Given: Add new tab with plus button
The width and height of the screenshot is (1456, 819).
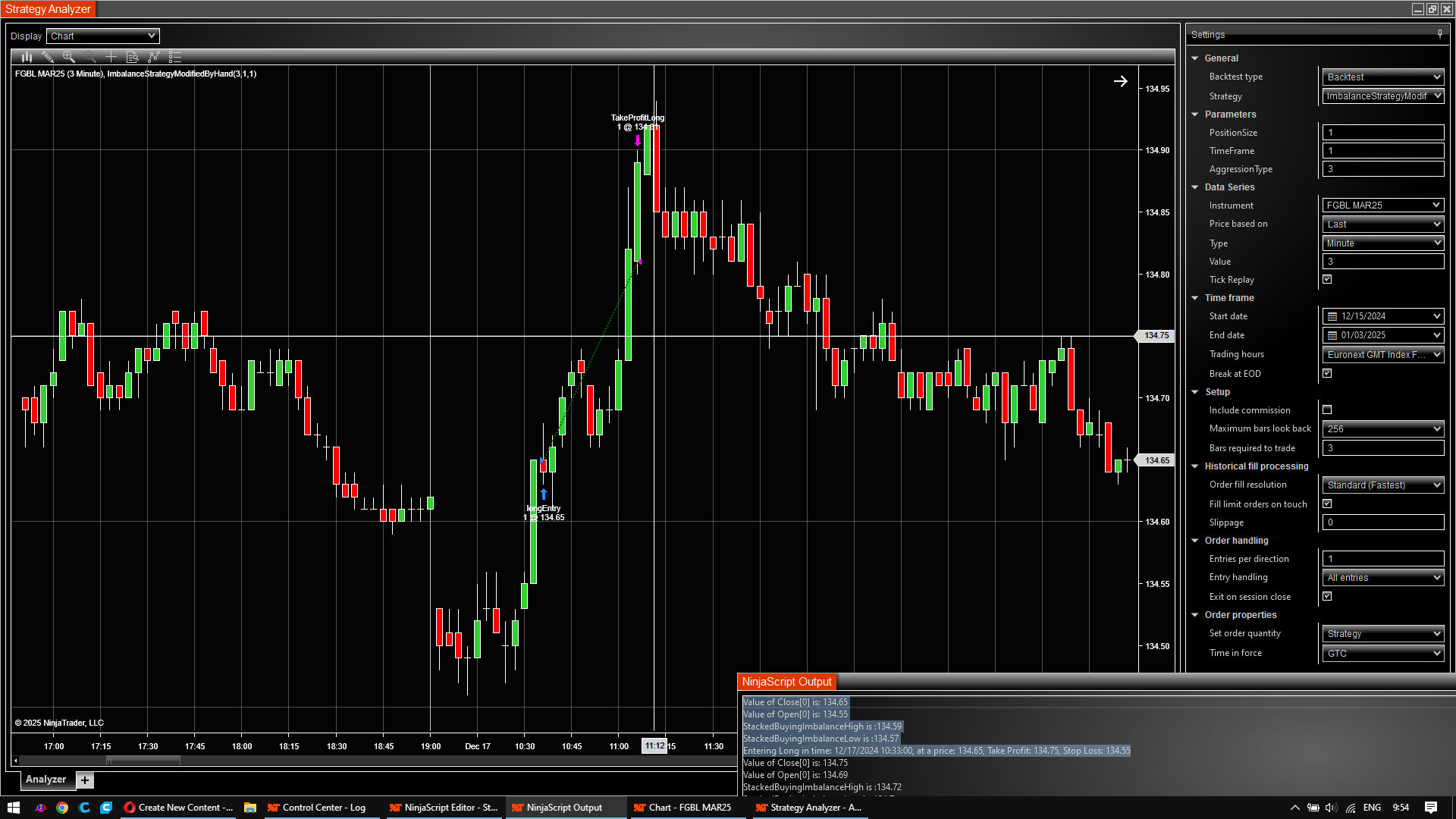Looking at the screenshot, I should pyautogui.click(x=85, y=780).
